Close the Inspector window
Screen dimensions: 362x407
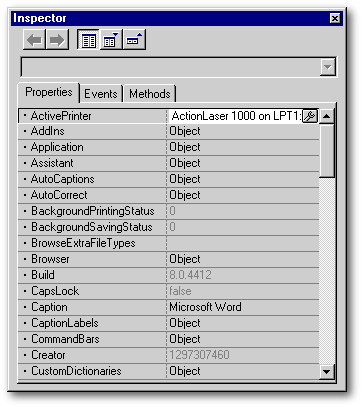tap(335, 18)
